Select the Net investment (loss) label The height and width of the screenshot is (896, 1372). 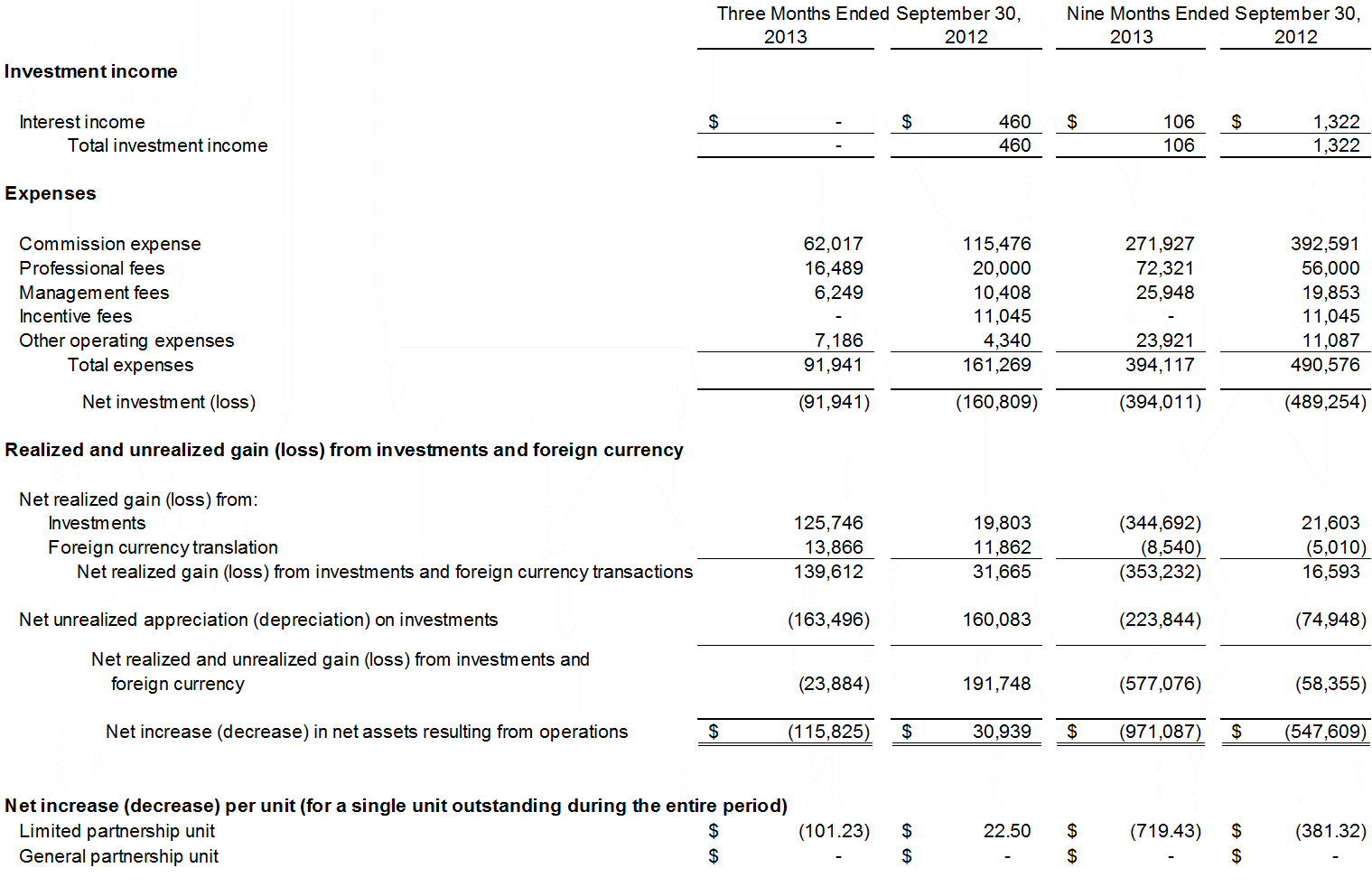pos(169,402)
